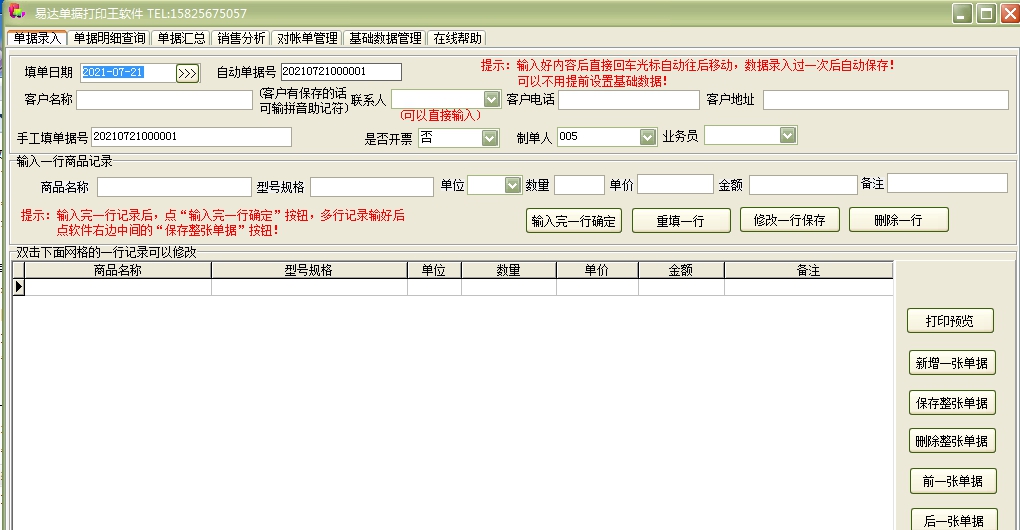
Task: Click the 客户名称 input field
Action: tap(164, 99)
